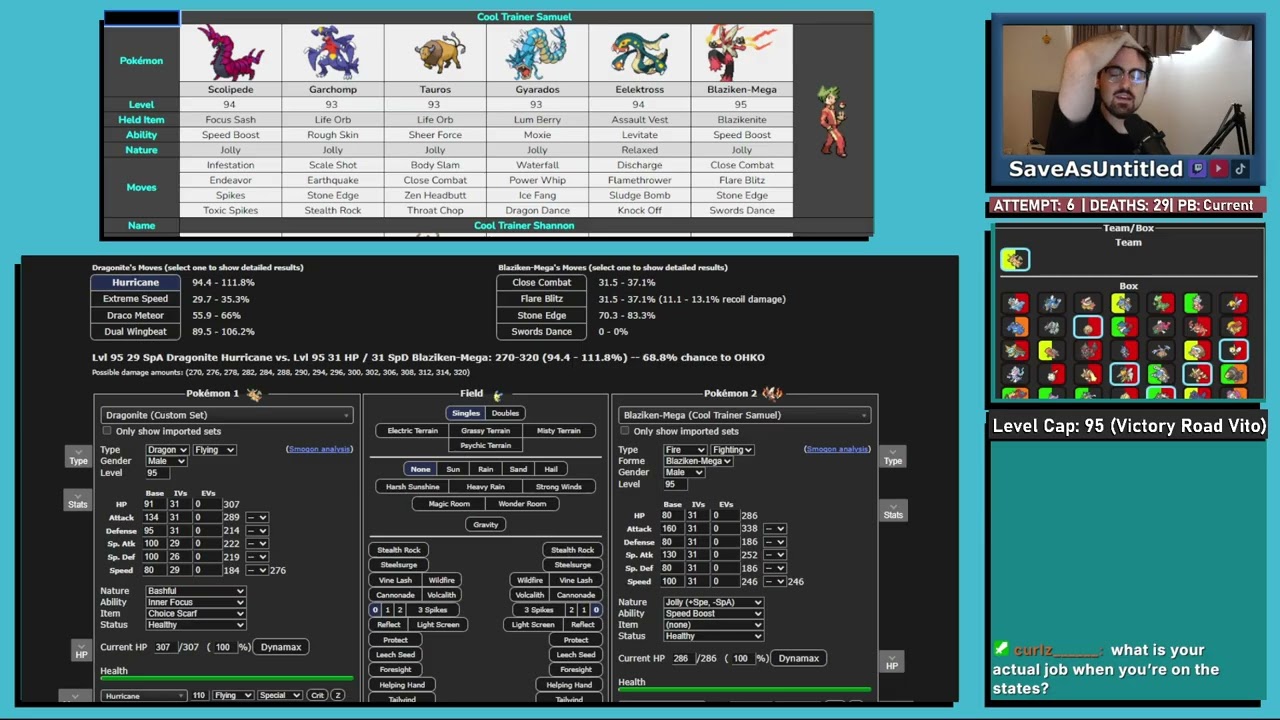Click Dragonite's Level input field
Image resolution: width=1280 pixels, height=720 pixels.
point(159,473)
